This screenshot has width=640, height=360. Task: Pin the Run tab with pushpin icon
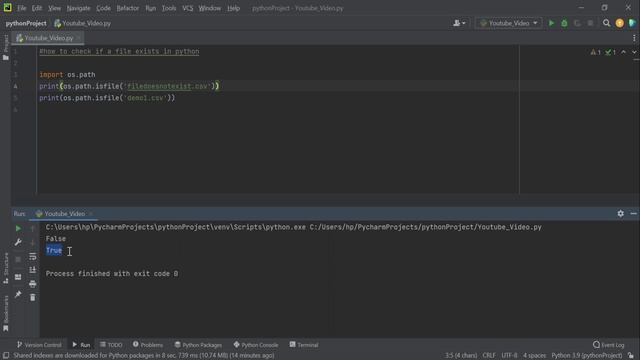tap(18, 294)
